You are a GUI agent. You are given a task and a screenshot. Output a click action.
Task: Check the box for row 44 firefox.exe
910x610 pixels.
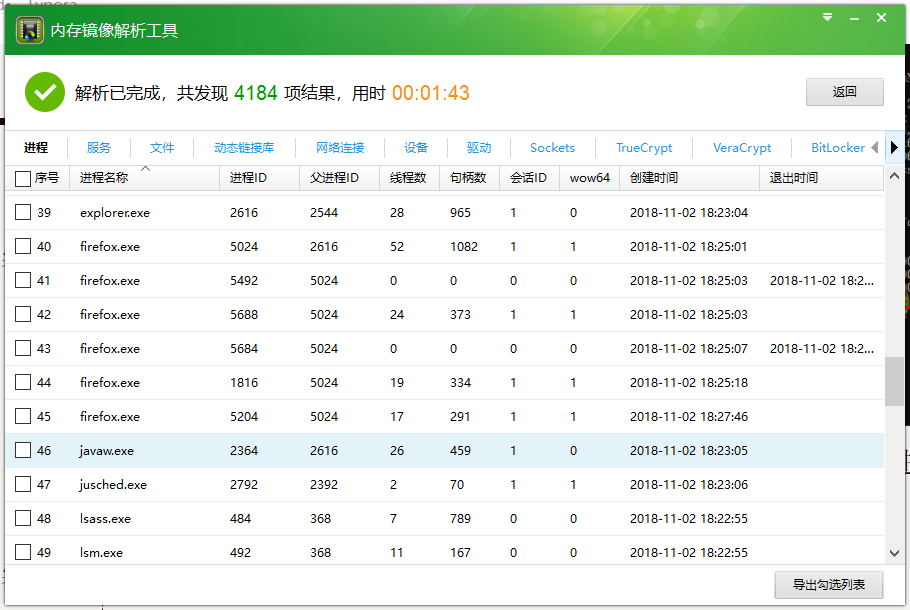click(x=23, y=382)
